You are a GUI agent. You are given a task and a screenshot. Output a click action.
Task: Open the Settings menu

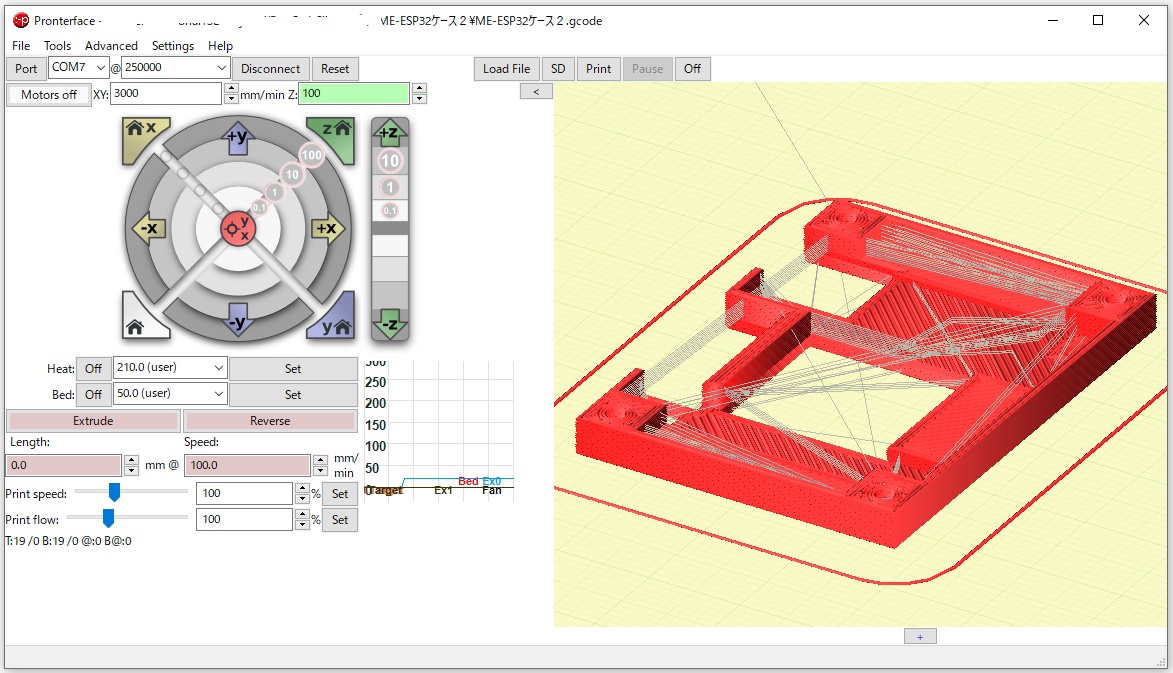[173, 46]
